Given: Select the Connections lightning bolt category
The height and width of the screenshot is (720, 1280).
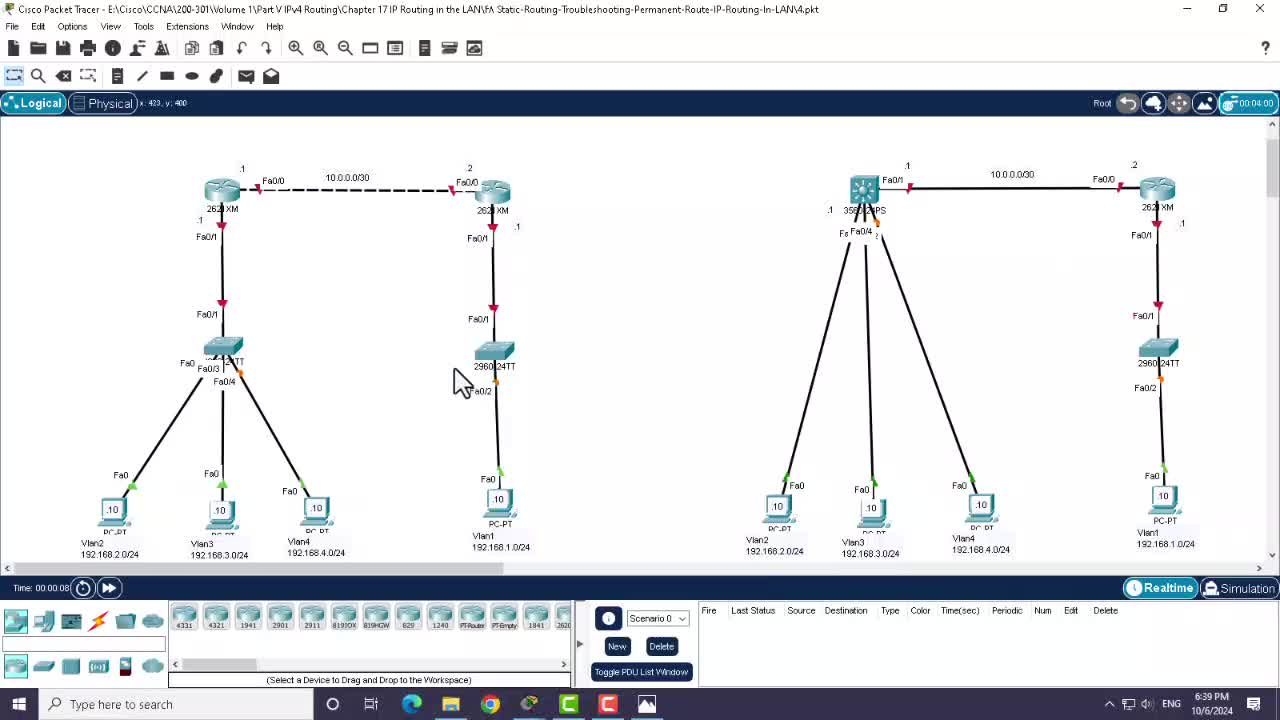Looking at the screenshot, I should coord(98,621).
